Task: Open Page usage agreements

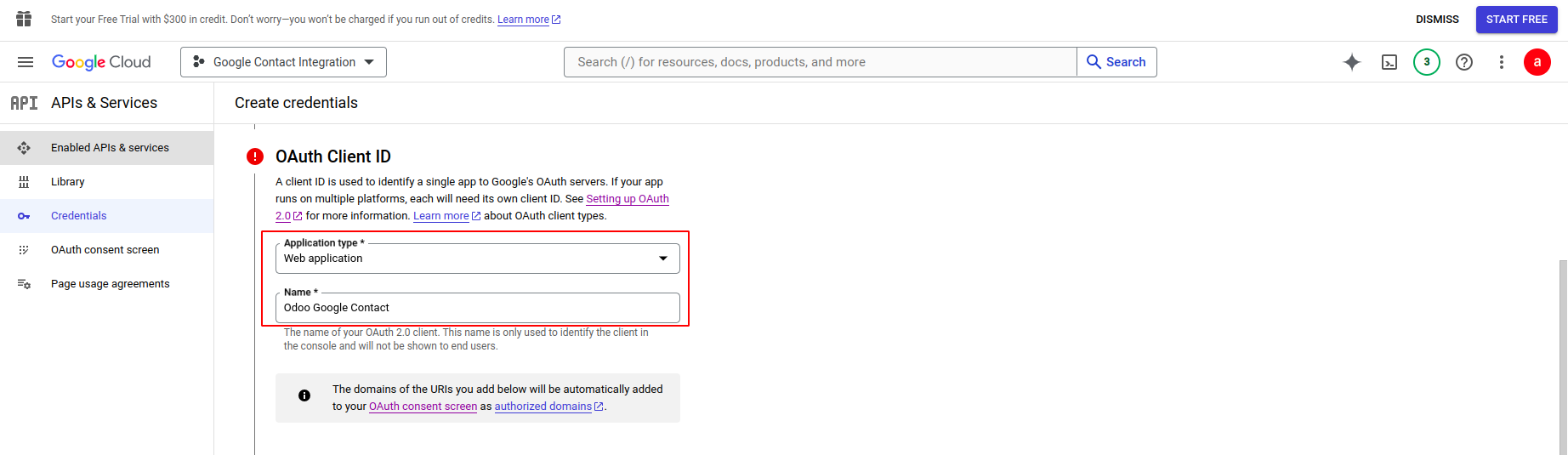Action: click(x=110, y=284)
